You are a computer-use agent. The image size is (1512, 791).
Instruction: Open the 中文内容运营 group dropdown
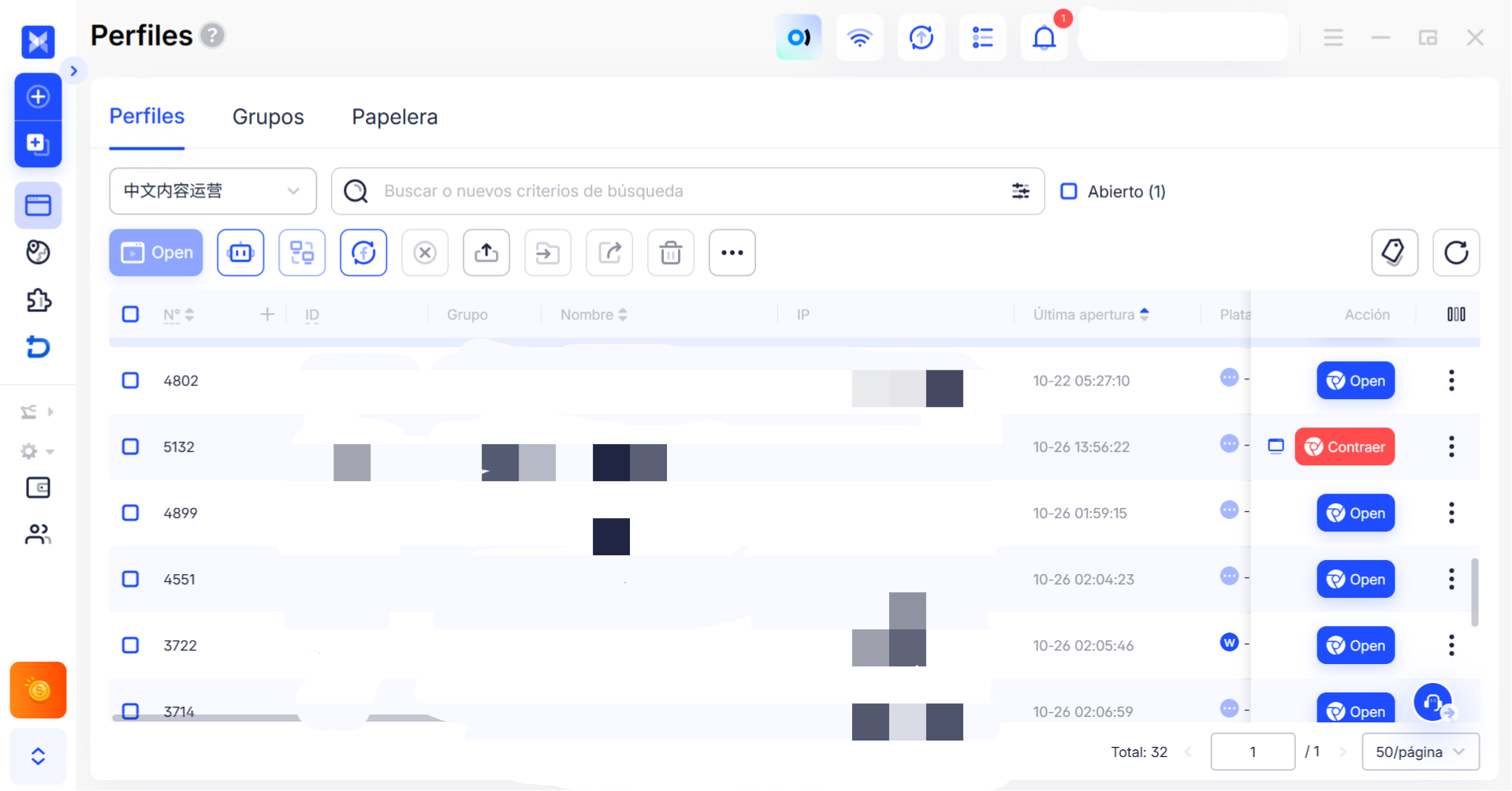click(x=213, y=191)
